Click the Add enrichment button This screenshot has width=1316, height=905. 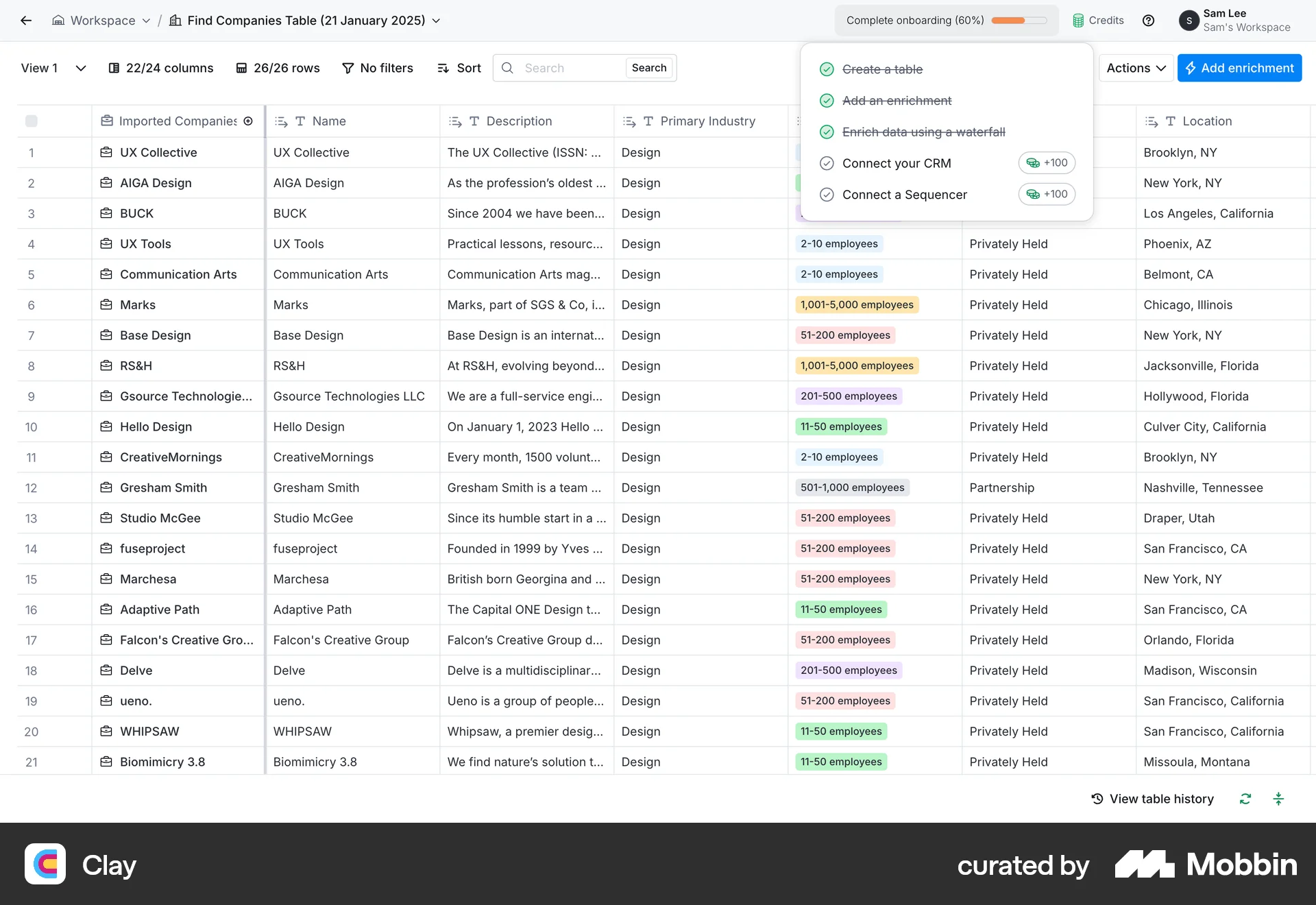(1239, 68)
